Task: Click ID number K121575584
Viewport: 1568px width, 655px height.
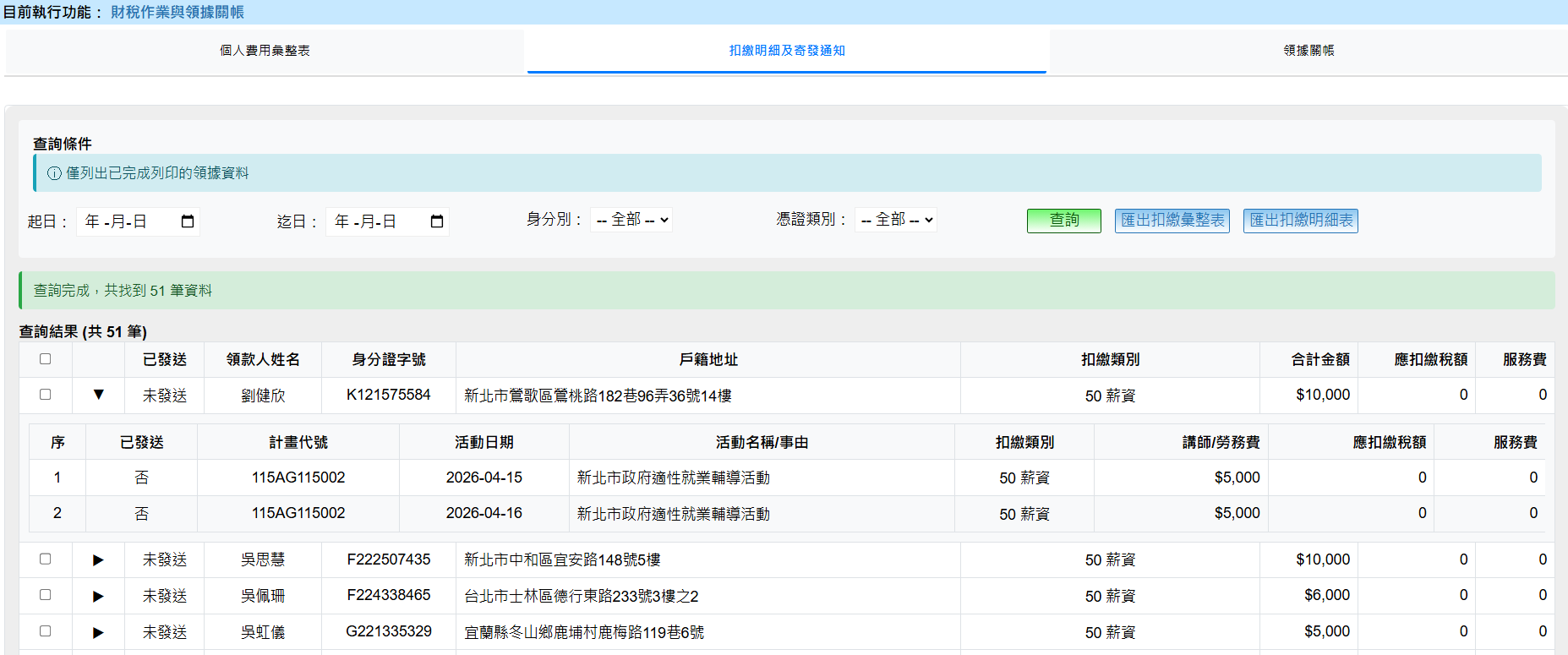Action: (x=389, y=395)
